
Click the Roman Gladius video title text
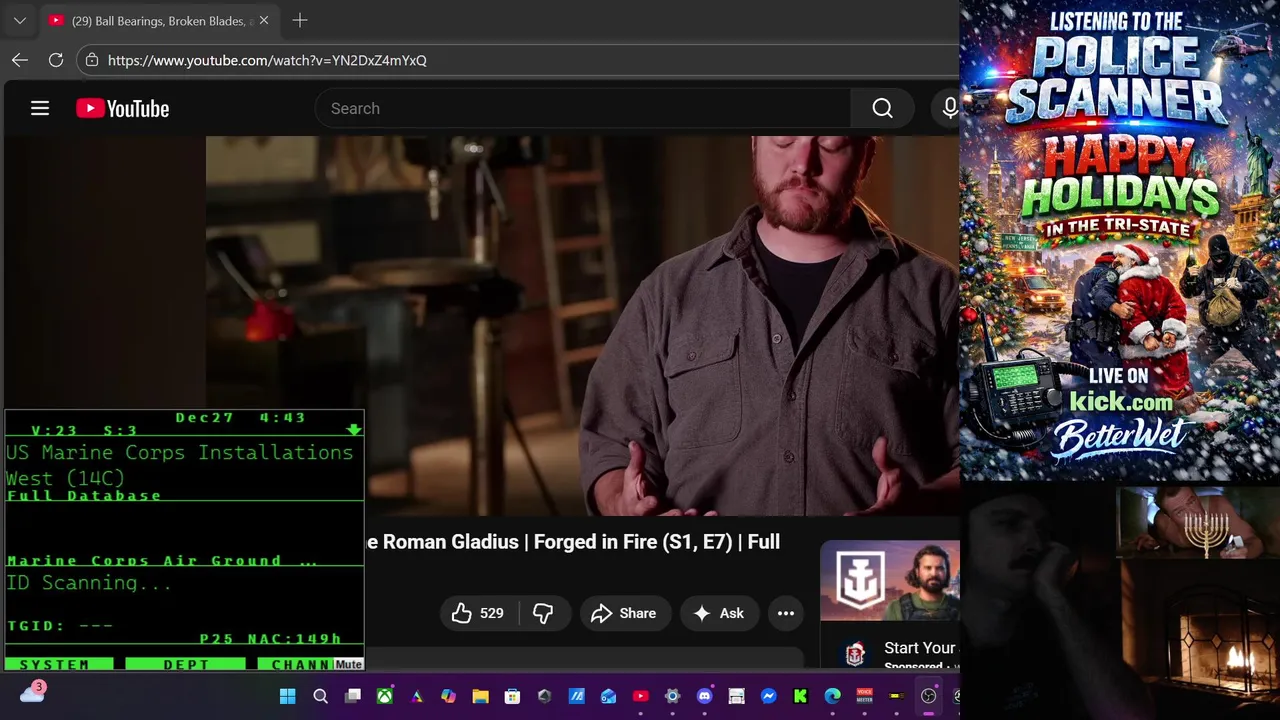572,542
